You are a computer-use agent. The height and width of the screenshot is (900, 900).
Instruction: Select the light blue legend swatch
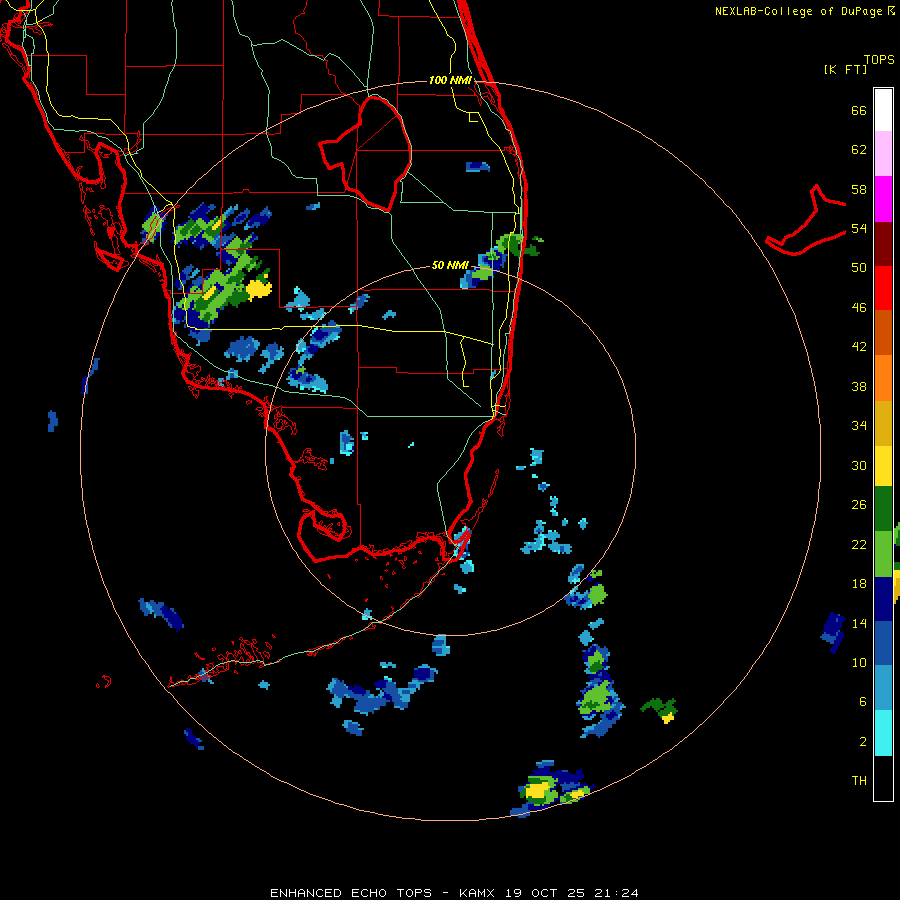(883, 688)
